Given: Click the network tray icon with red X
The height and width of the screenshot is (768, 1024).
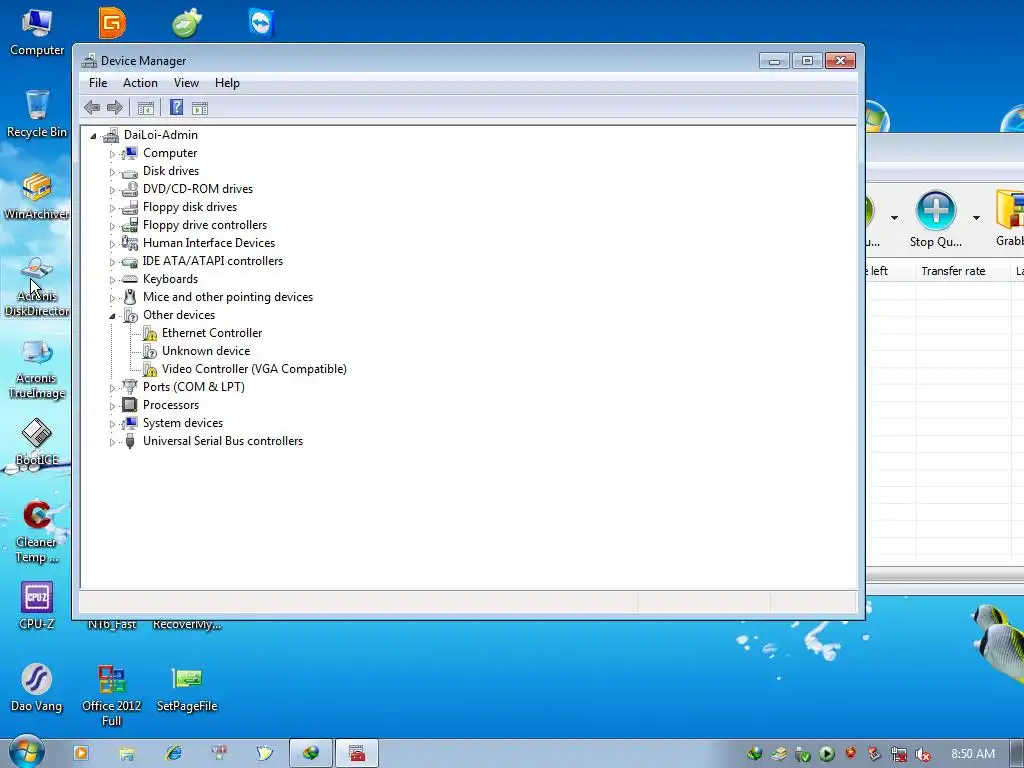Looking at the screenshot, I should (x=899, y=754).
